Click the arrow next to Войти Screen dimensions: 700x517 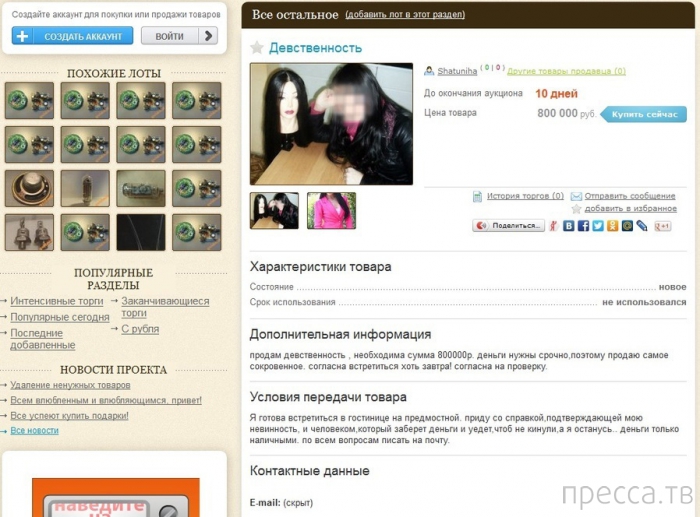207,36
